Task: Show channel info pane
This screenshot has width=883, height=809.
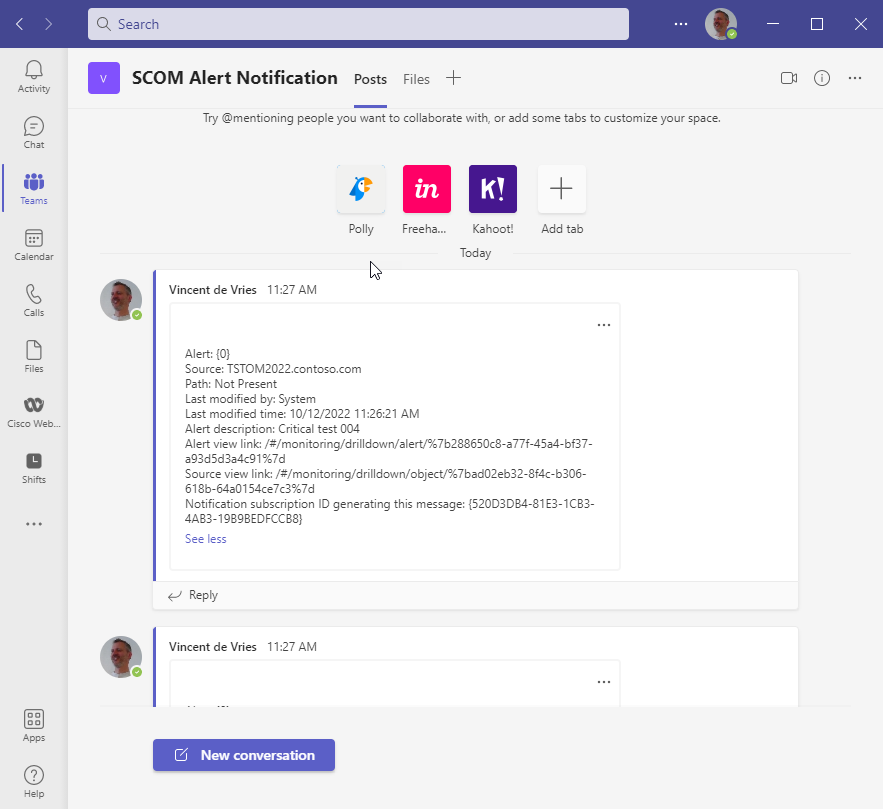Action: (822, 78)
